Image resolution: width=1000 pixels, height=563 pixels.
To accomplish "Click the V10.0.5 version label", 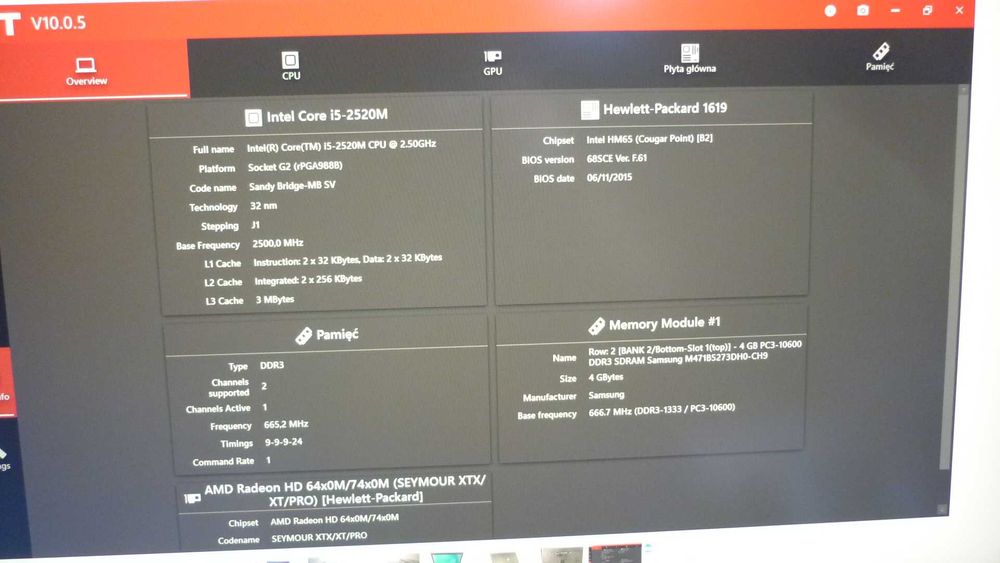I will (58, 24).
